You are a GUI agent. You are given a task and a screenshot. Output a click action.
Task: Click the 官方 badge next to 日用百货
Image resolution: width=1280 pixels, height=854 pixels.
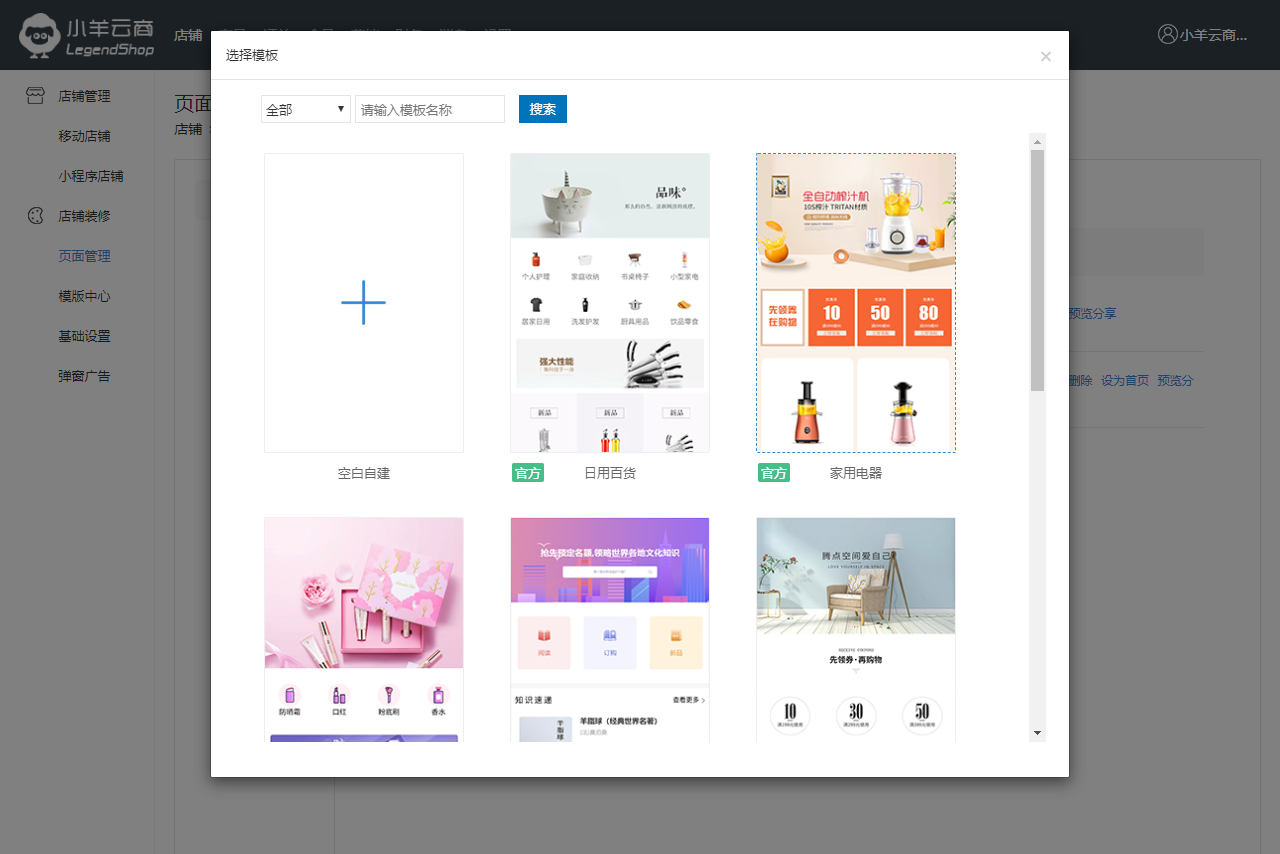(x=527, y=473)
